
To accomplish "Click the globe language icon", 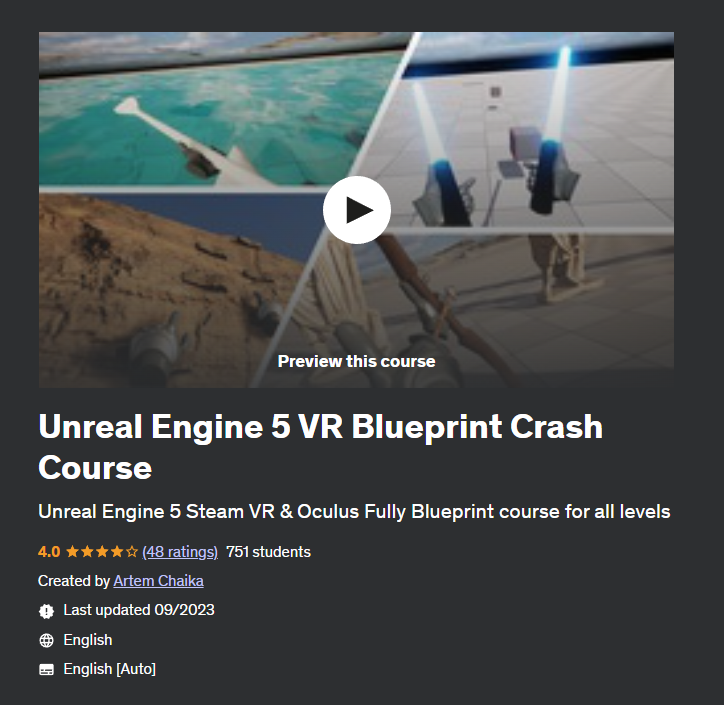I will point(46,640).
